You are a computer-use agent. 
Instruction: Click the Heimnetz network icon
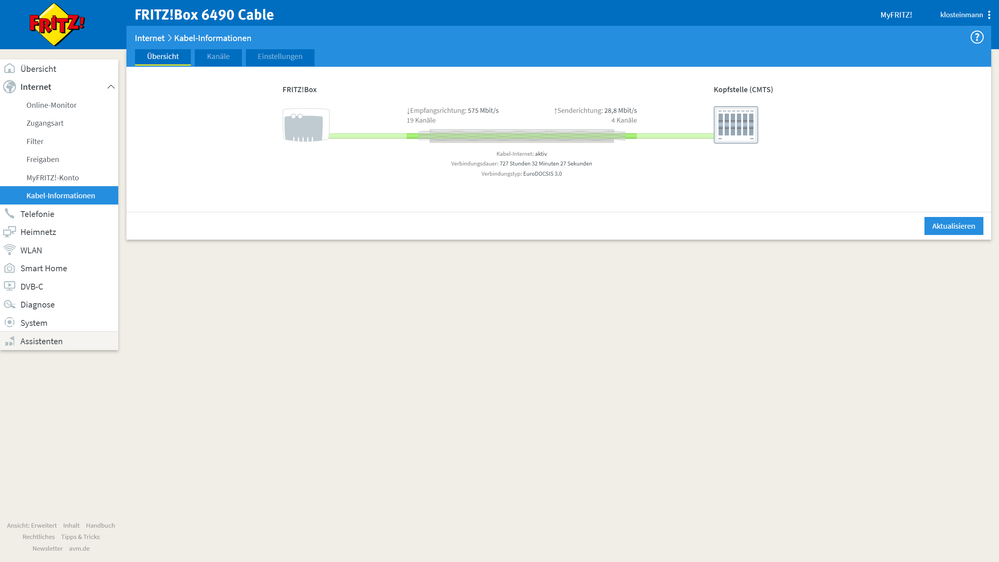tap(10, 232)
